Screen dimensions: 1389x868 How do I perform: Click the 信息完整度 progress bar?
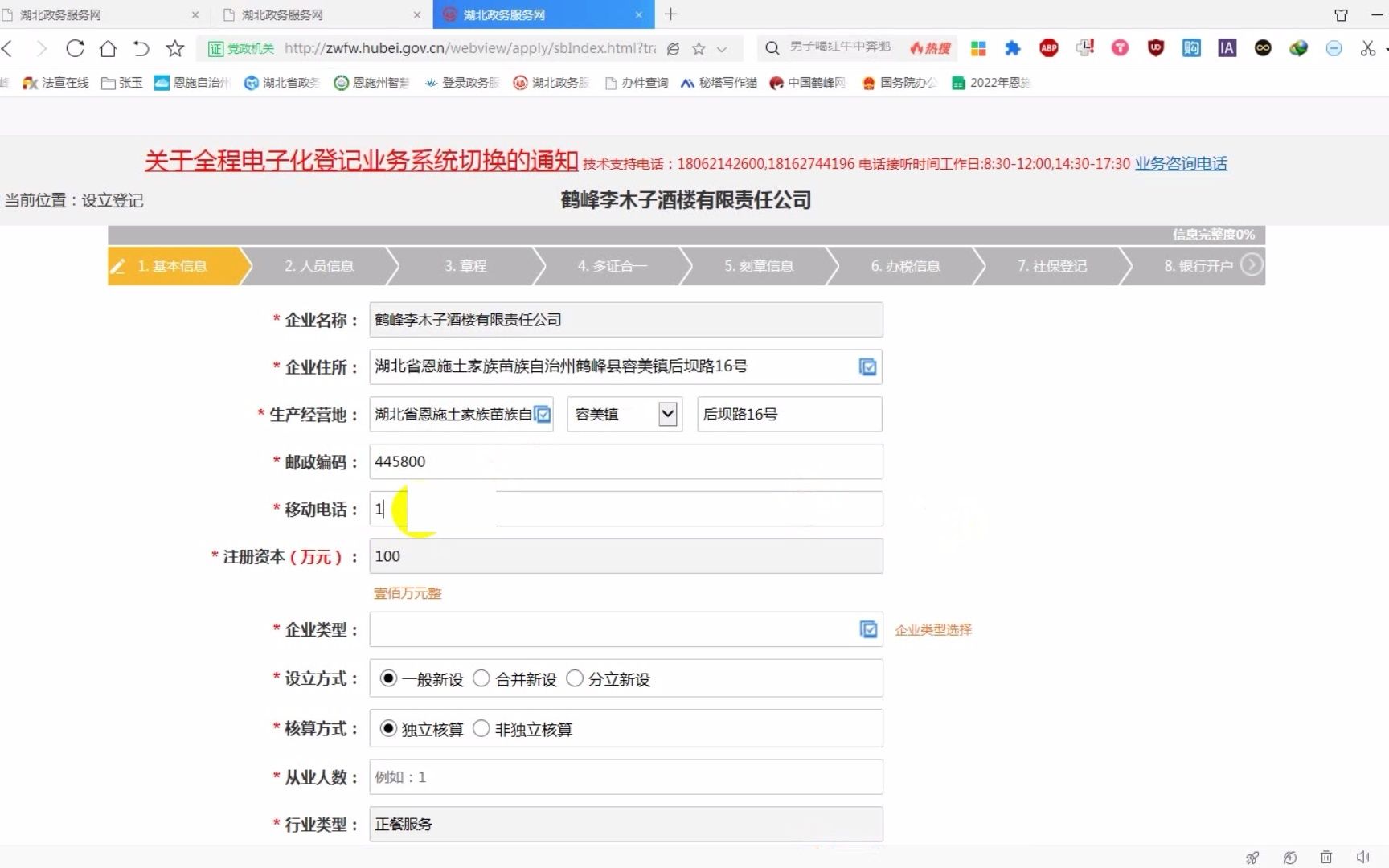pyautogui.click(x=686, y=235)
